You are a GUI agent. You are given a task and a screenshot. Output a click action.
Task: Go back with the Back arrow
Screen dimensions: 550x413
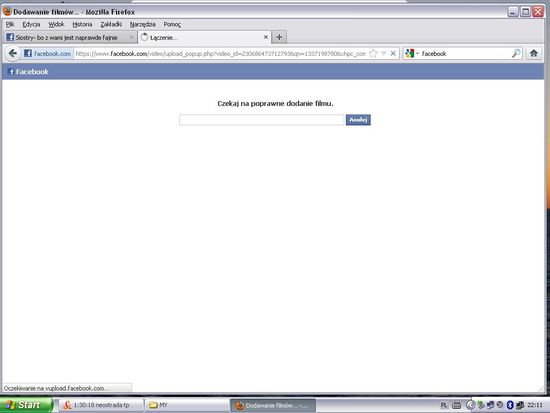pyautogui.click(x=13, y=53)
